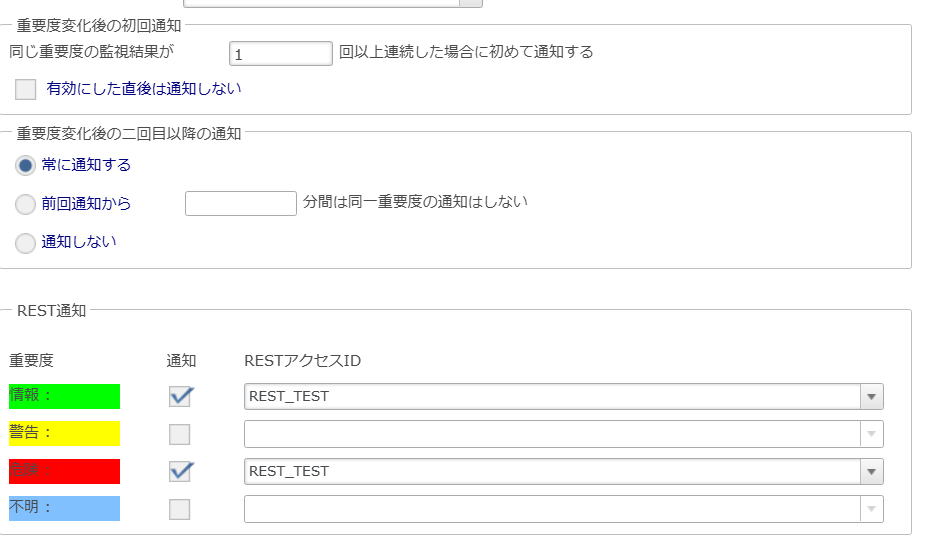Select the 常に通知する radio button
This screenshot has height=545, width=931.
click(x=25, y=165)
